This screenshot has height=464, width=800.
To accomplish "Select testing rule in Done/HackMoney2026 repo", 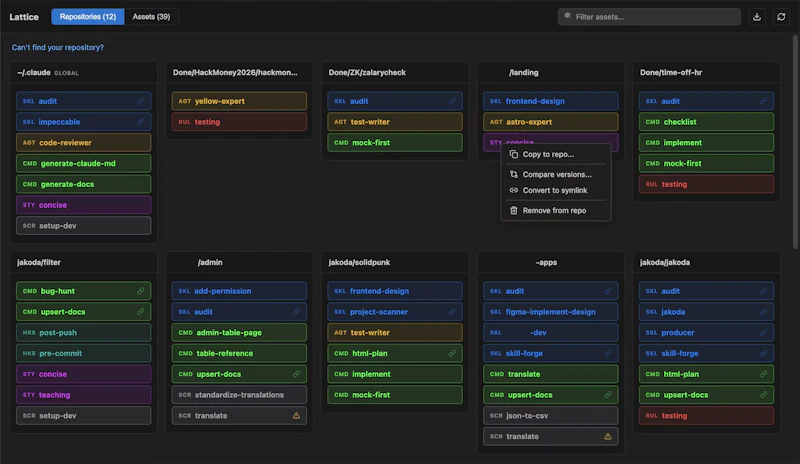I will click(239, 122).
